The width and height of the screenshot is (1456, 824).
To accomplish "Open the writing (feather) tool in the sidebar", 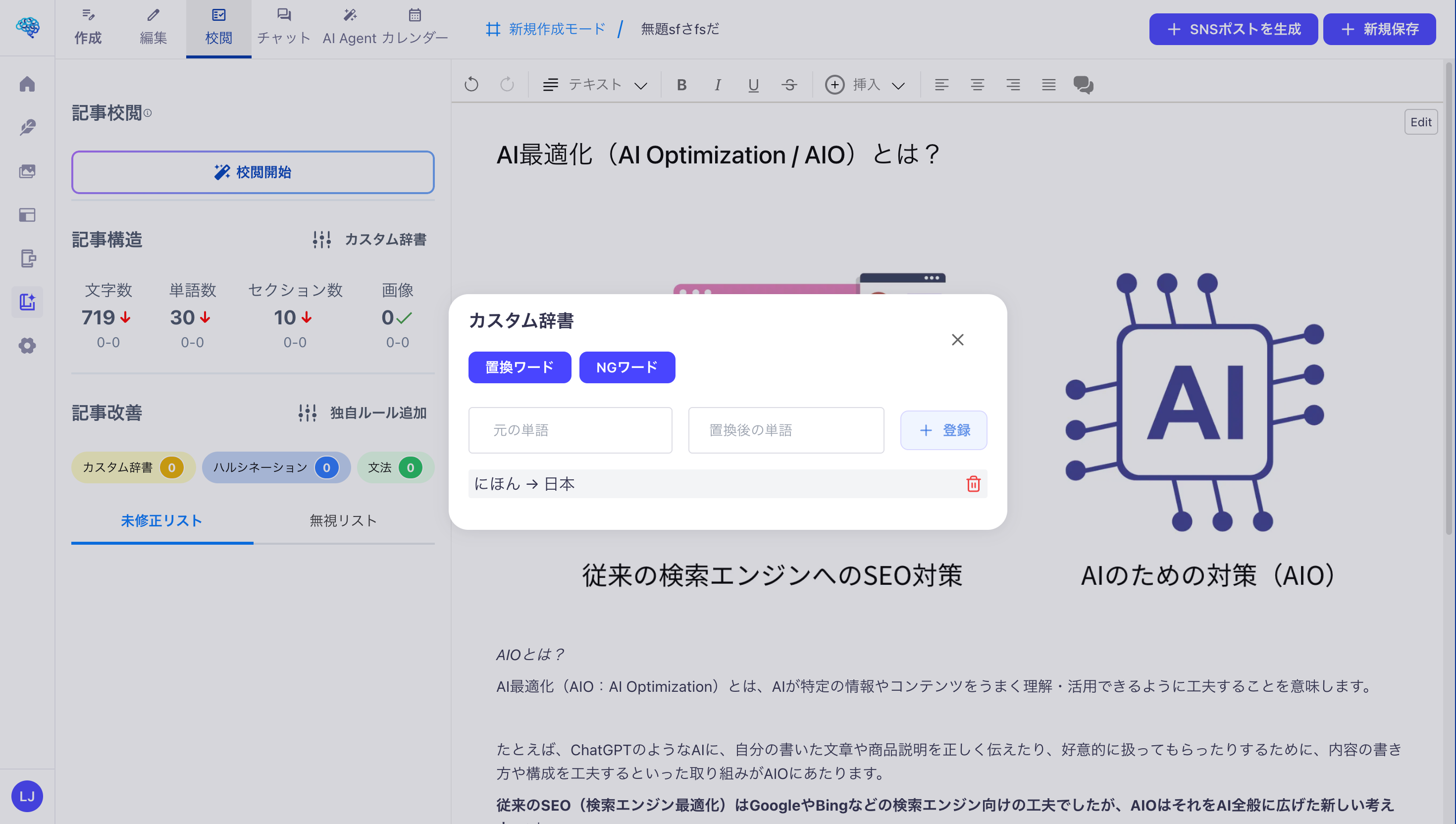I will click(27, 127).
